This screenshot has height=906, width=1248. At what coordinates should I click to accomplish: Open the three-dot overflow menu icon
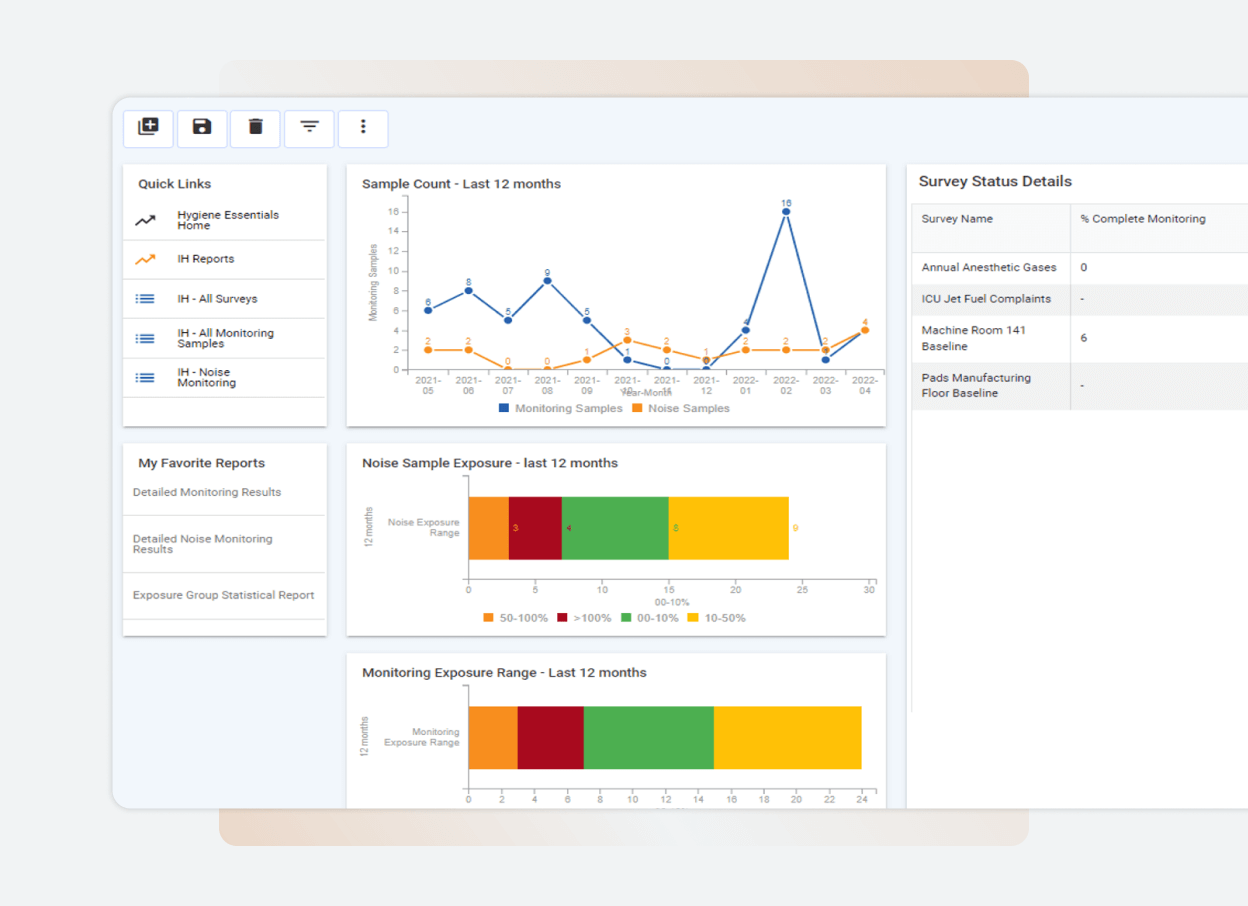[363, 128]
